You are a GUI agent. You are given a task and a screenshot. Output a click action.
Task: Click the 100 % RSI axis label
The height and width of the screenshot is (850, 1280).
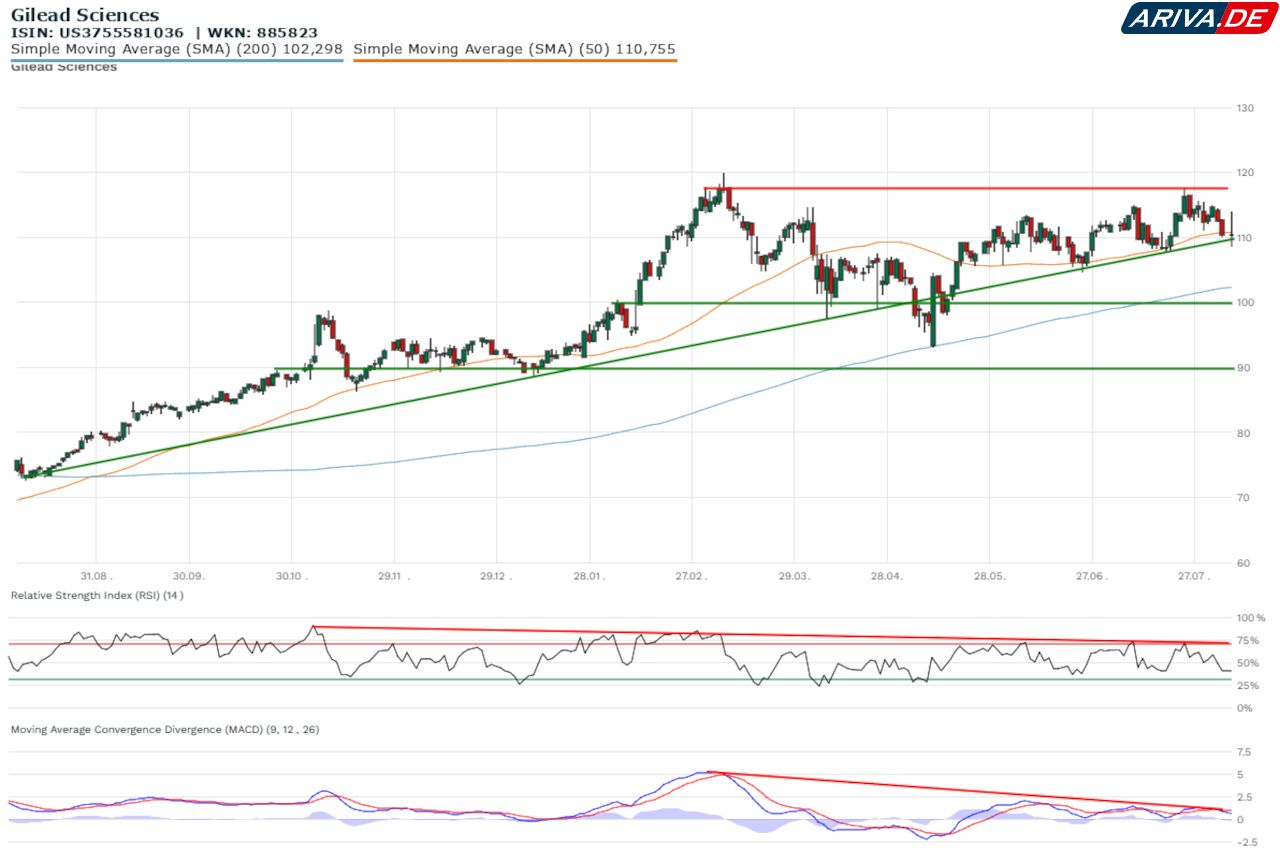click(1251, 618)
